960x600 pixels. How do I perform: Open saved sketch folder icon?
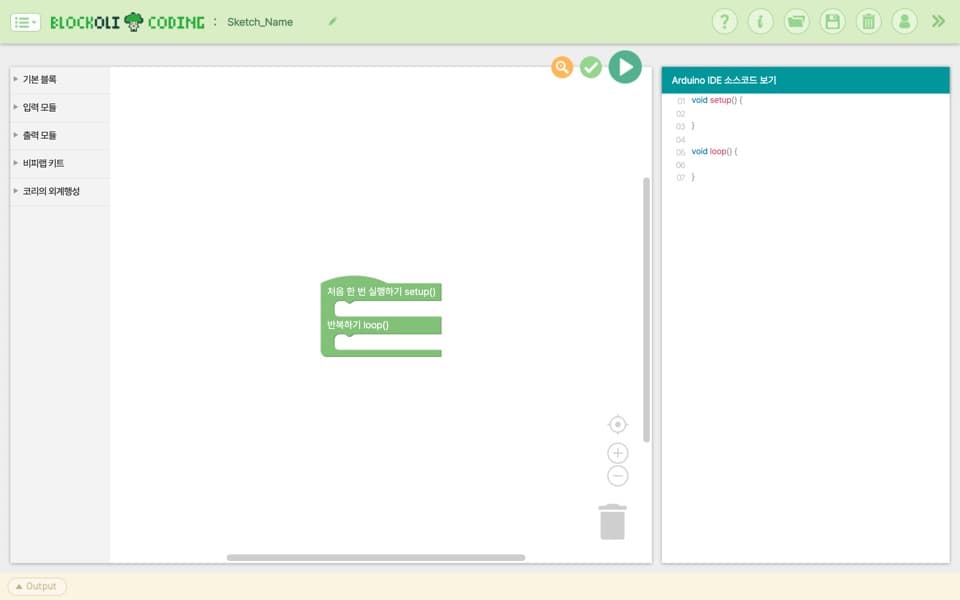(797, 22)
